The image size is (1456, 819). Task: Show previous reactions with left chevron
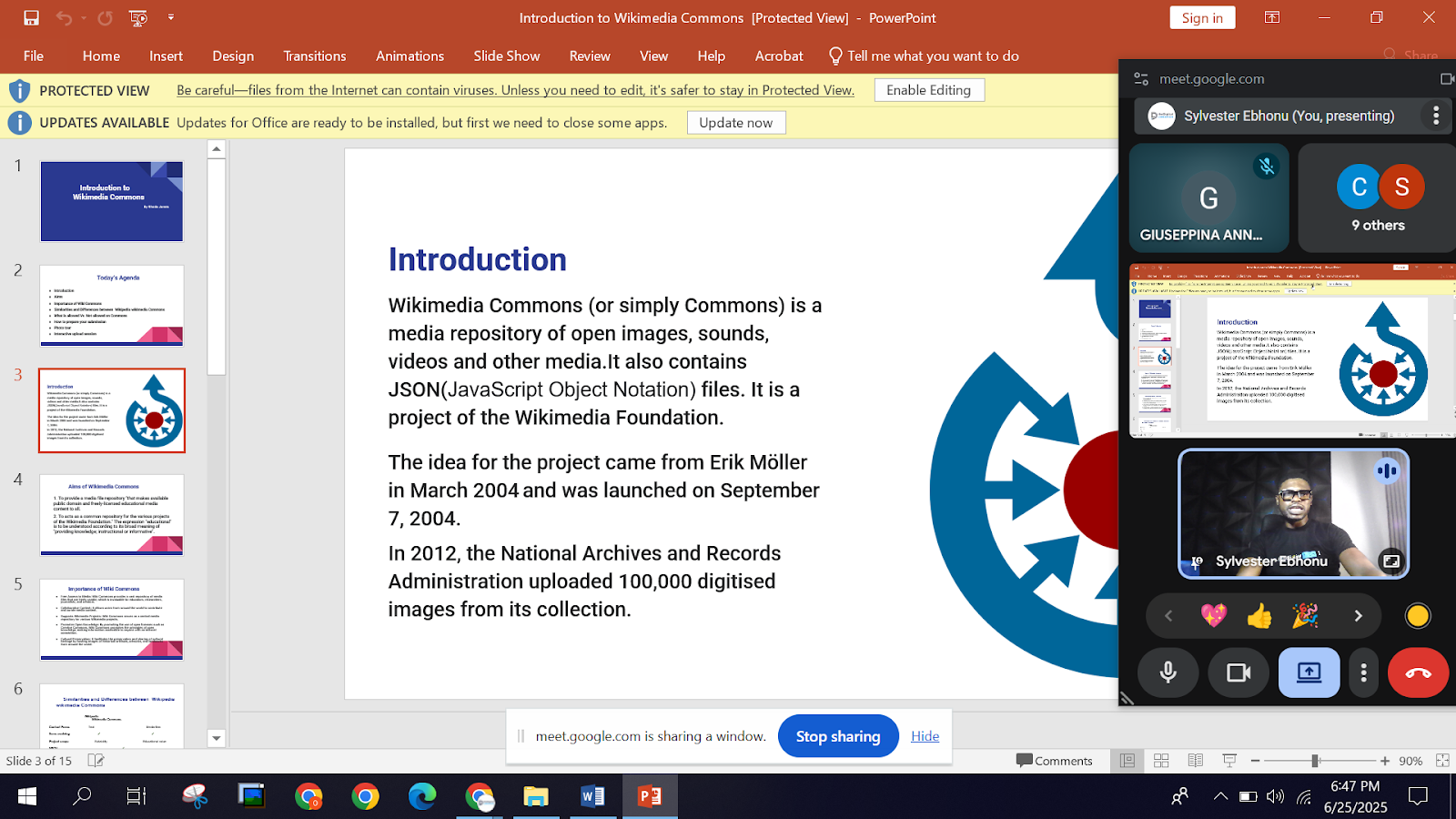pyautogui.click(x=1168, y=616)
